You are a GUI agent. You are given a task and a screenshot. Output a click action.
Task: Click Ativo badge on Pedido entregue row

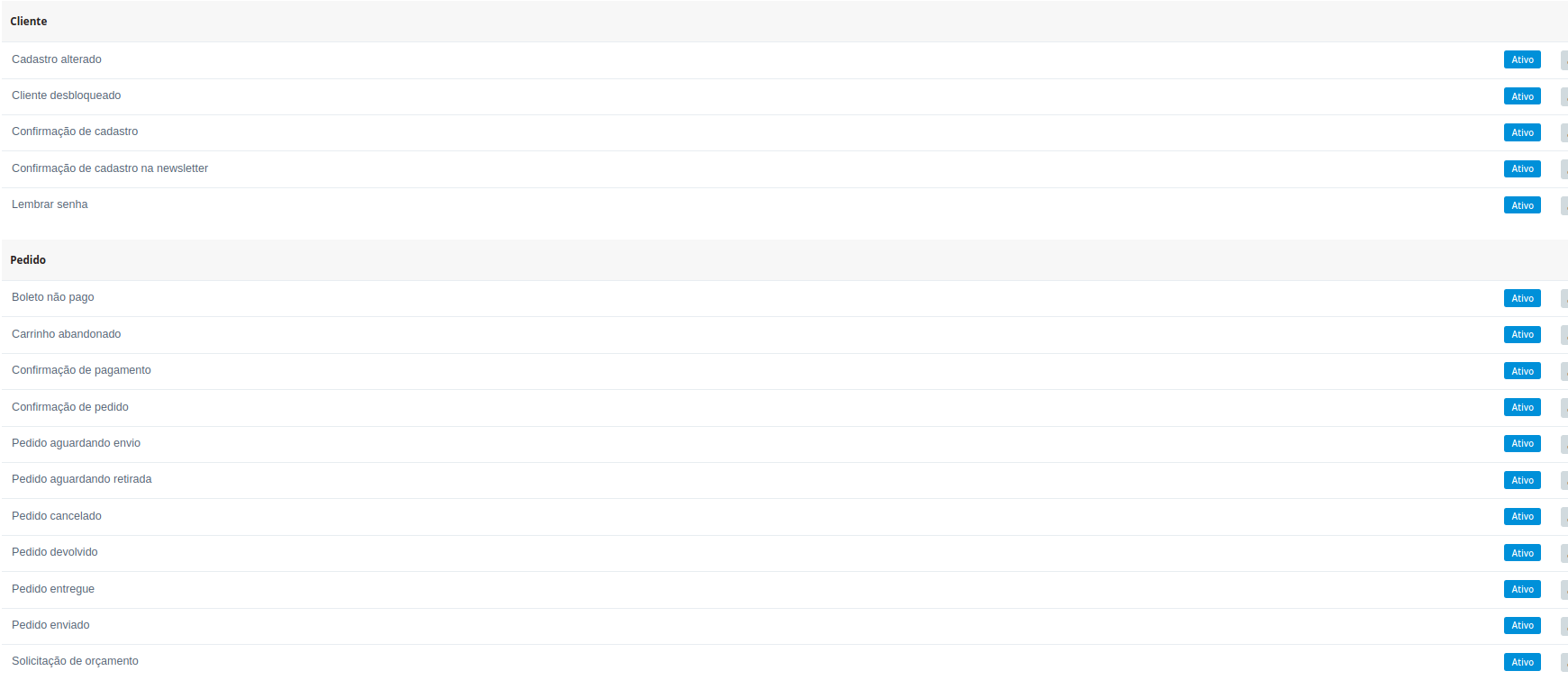tap(1522, 589)
